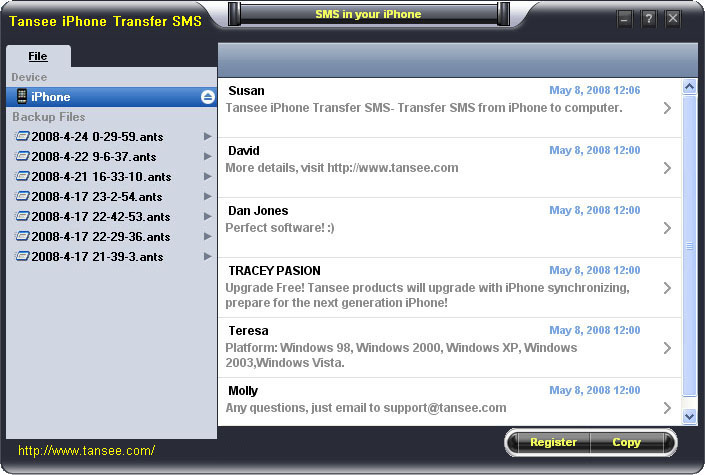Click message text 'Perfect software! :)'
Screen dimensions: 705x475
[280, 228]
